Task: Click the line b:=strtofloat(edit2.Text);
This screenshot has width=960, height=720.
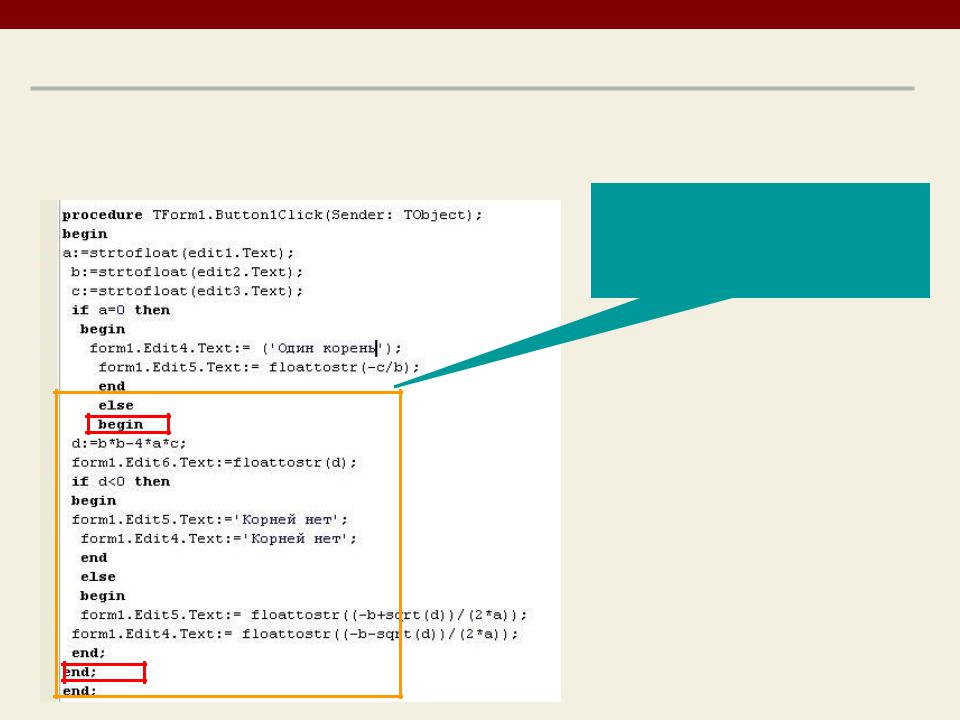Action: pos(187,272)
